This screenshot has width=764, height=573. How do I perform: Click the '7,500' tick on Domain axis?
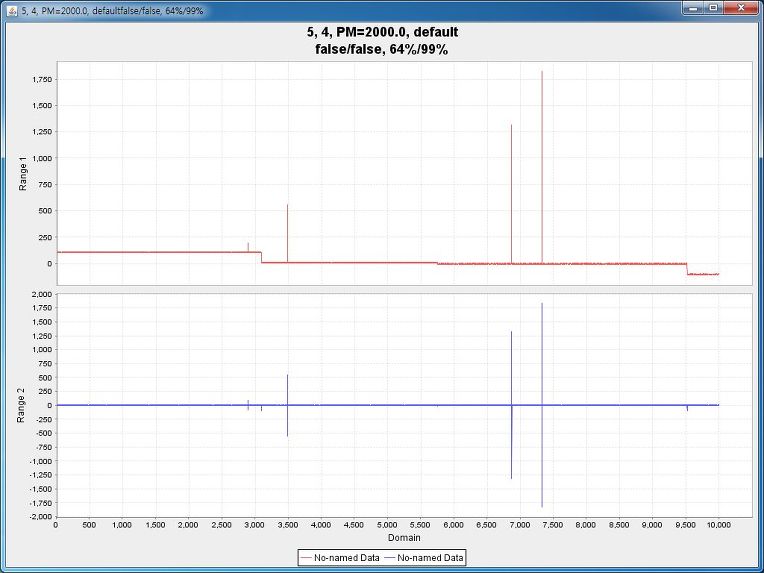tap(553, 525)
